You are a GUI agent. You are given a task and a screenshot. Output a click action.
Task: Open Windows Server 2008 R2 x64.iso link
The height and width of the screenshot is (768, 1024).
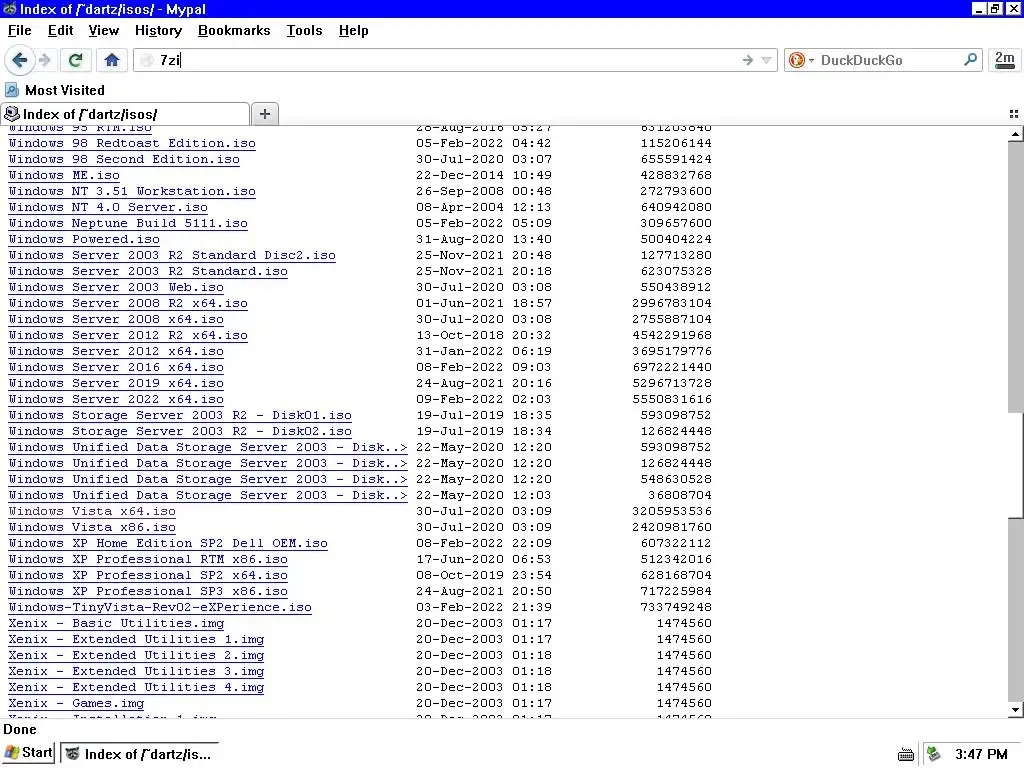click(128, 303)
